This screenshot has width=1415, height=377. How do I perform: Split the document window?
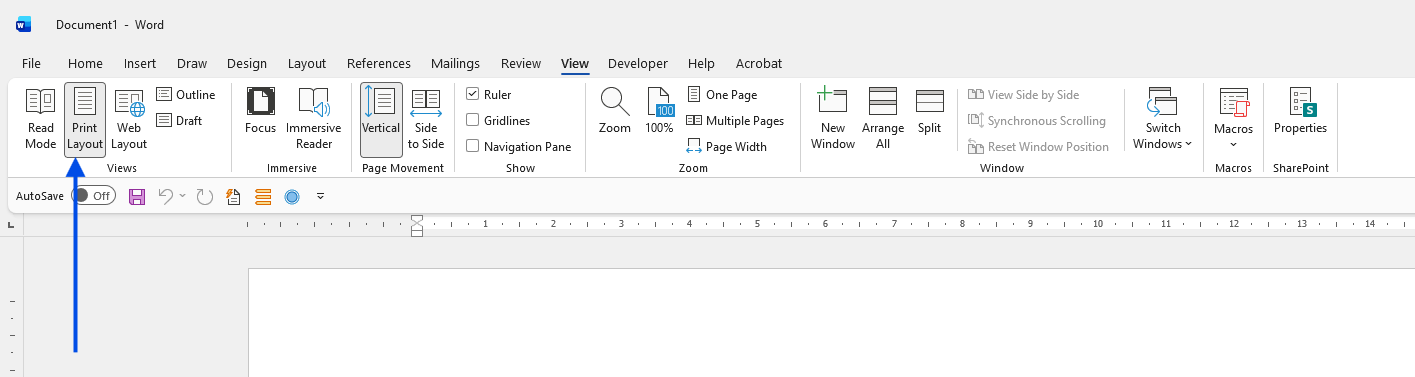(930, 111)
